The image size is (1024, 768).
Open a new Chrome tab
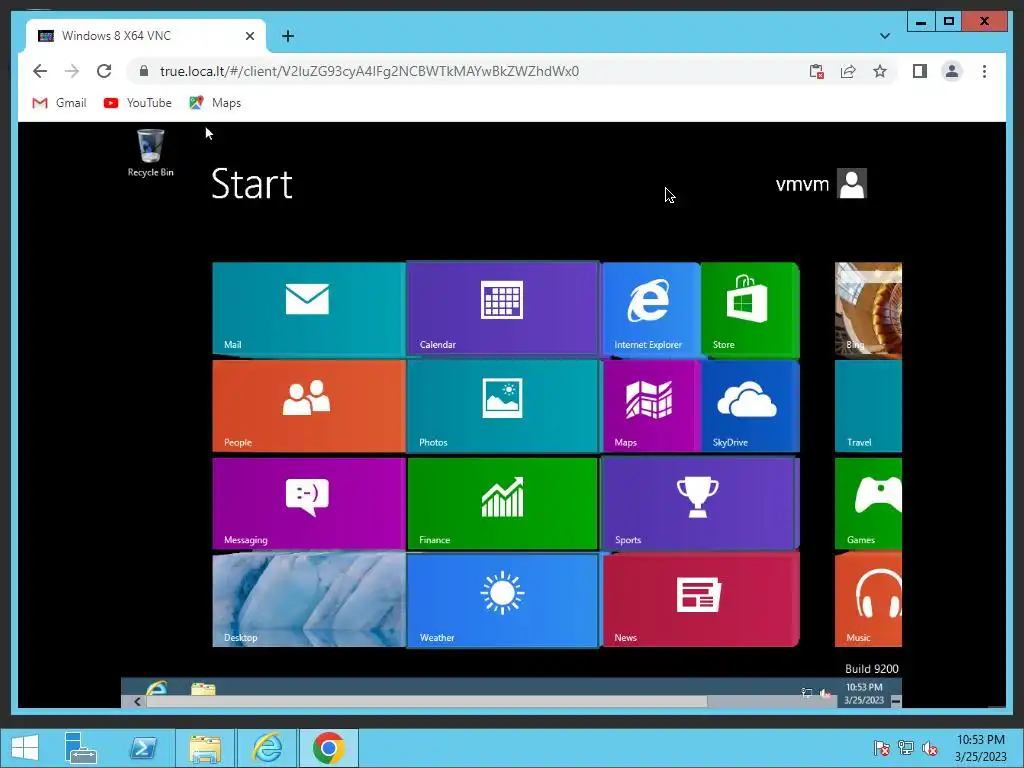pyautogui.click(x=288, y=36)
